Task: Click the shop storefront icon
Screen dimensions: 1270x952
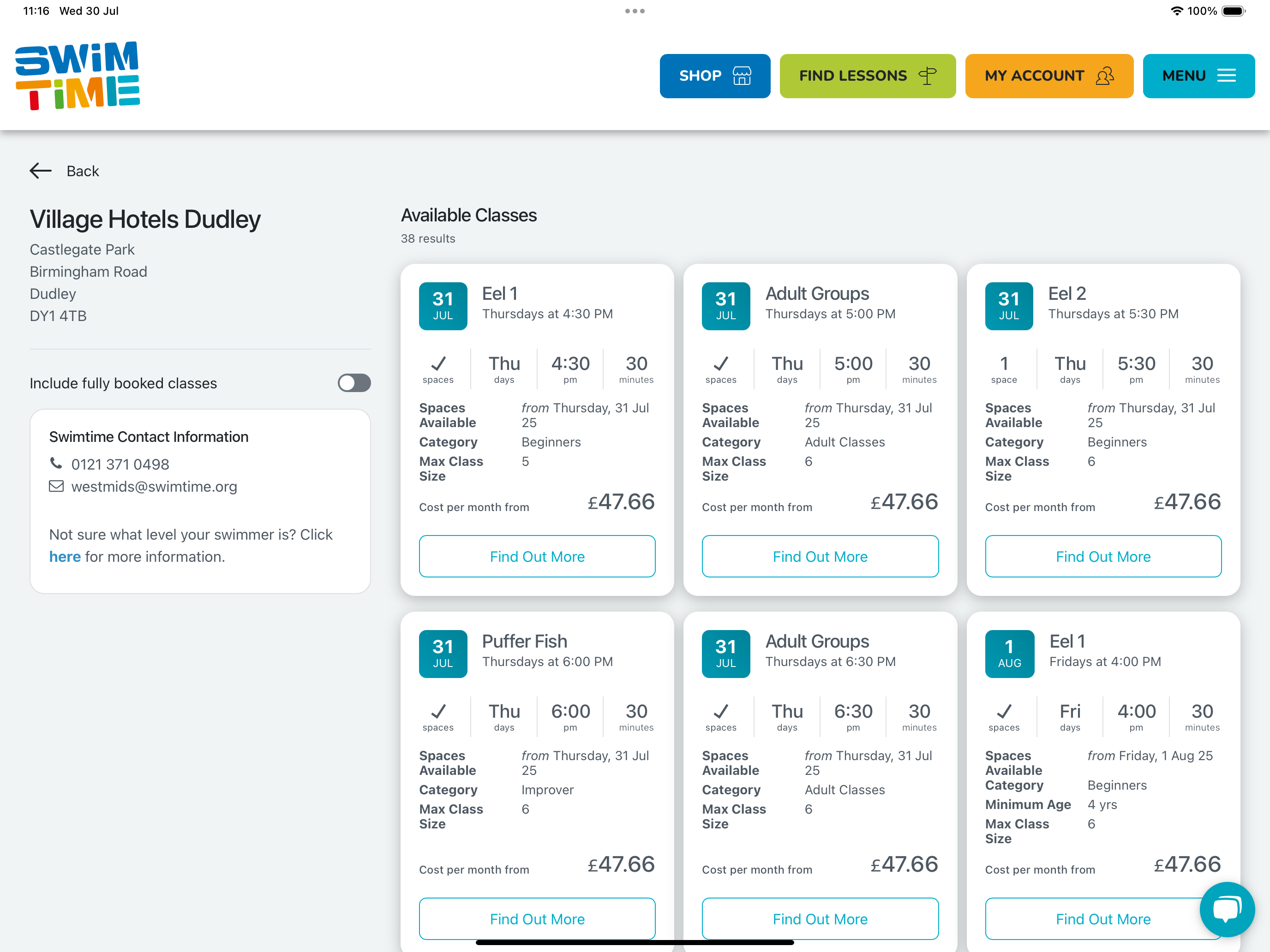Action: [x=742, y=76]
